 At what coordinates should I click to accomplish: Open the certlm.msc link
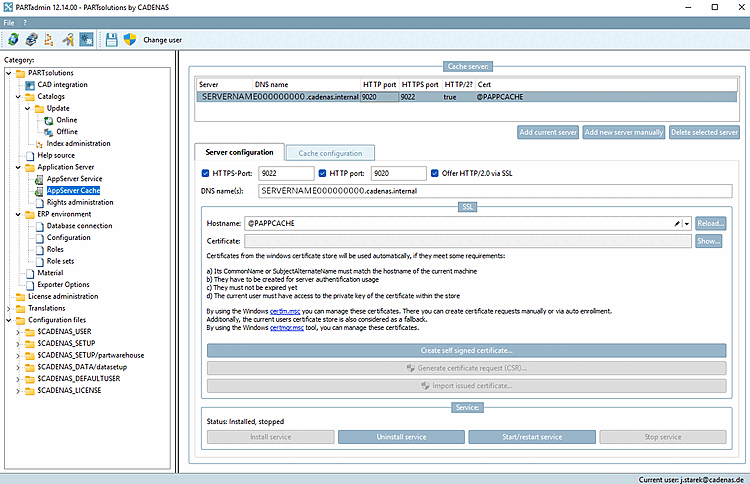(x=285, y=311)
